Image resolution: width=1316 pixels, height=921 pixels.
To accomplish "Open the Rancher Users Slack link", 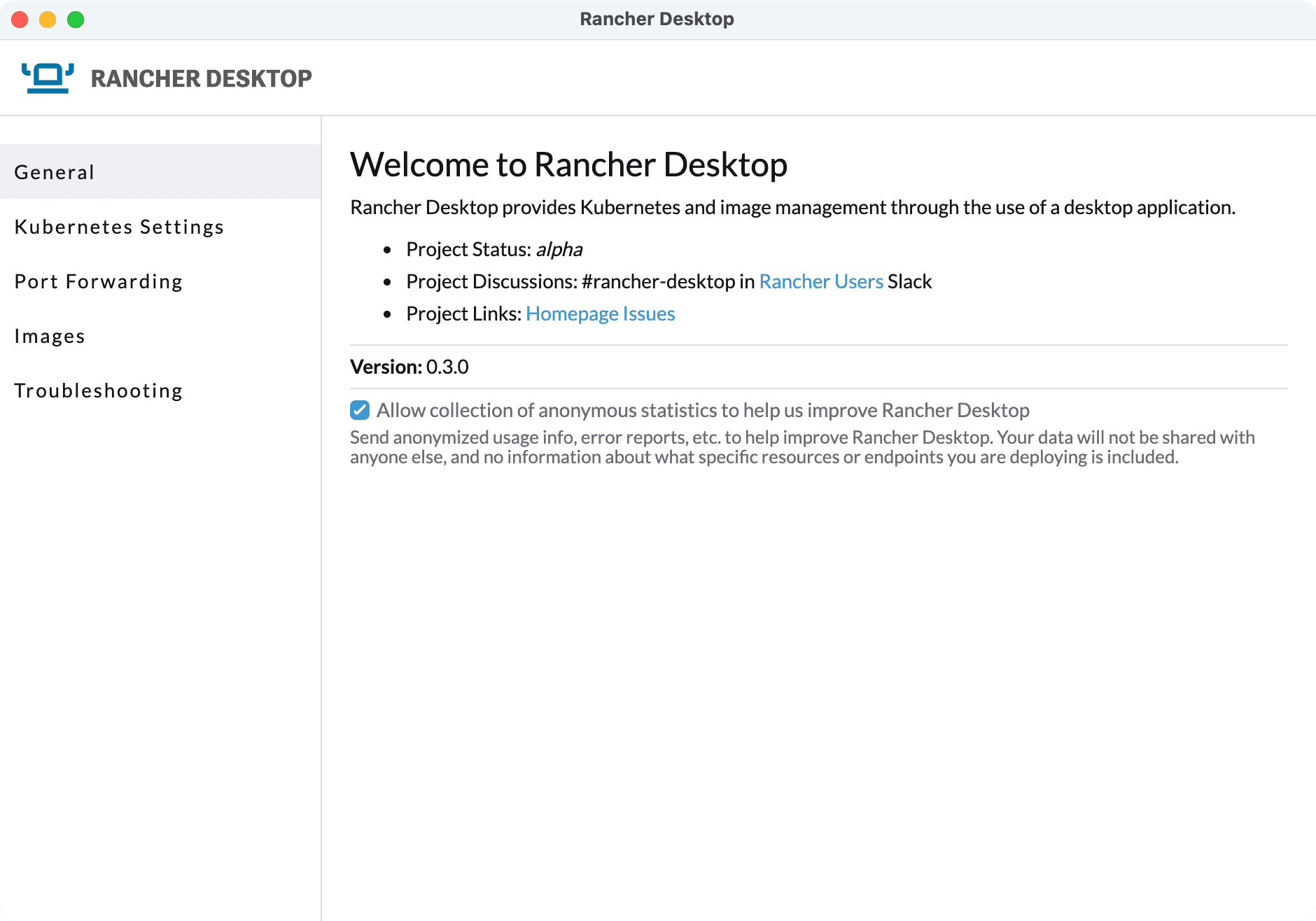I will (x=821, y=281).
